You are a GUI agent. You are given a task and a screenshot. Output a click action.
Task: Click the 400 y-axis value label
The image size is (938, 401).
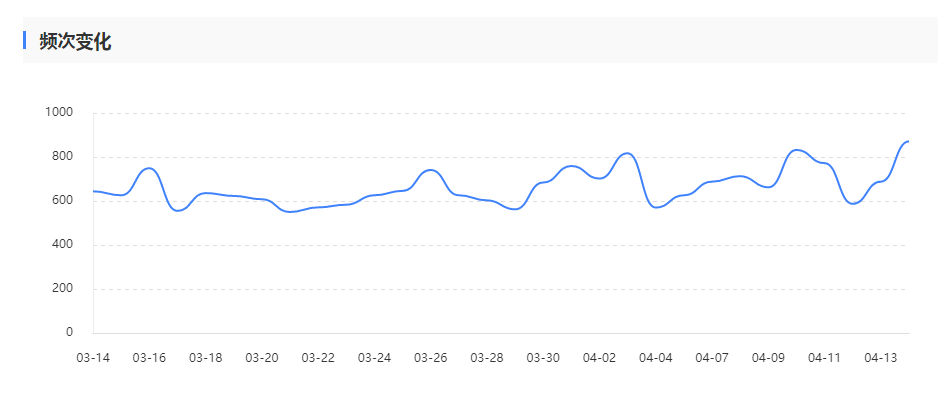pos(63,244)
